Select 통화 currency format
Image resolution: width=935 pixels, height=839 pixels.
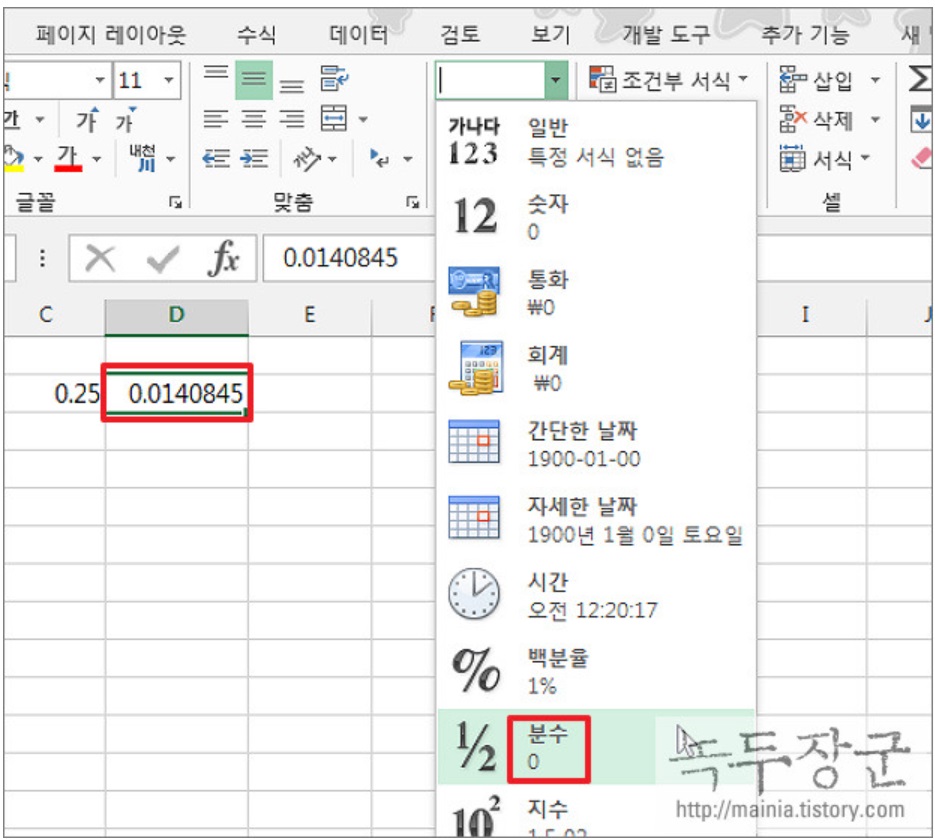(596, 293)
